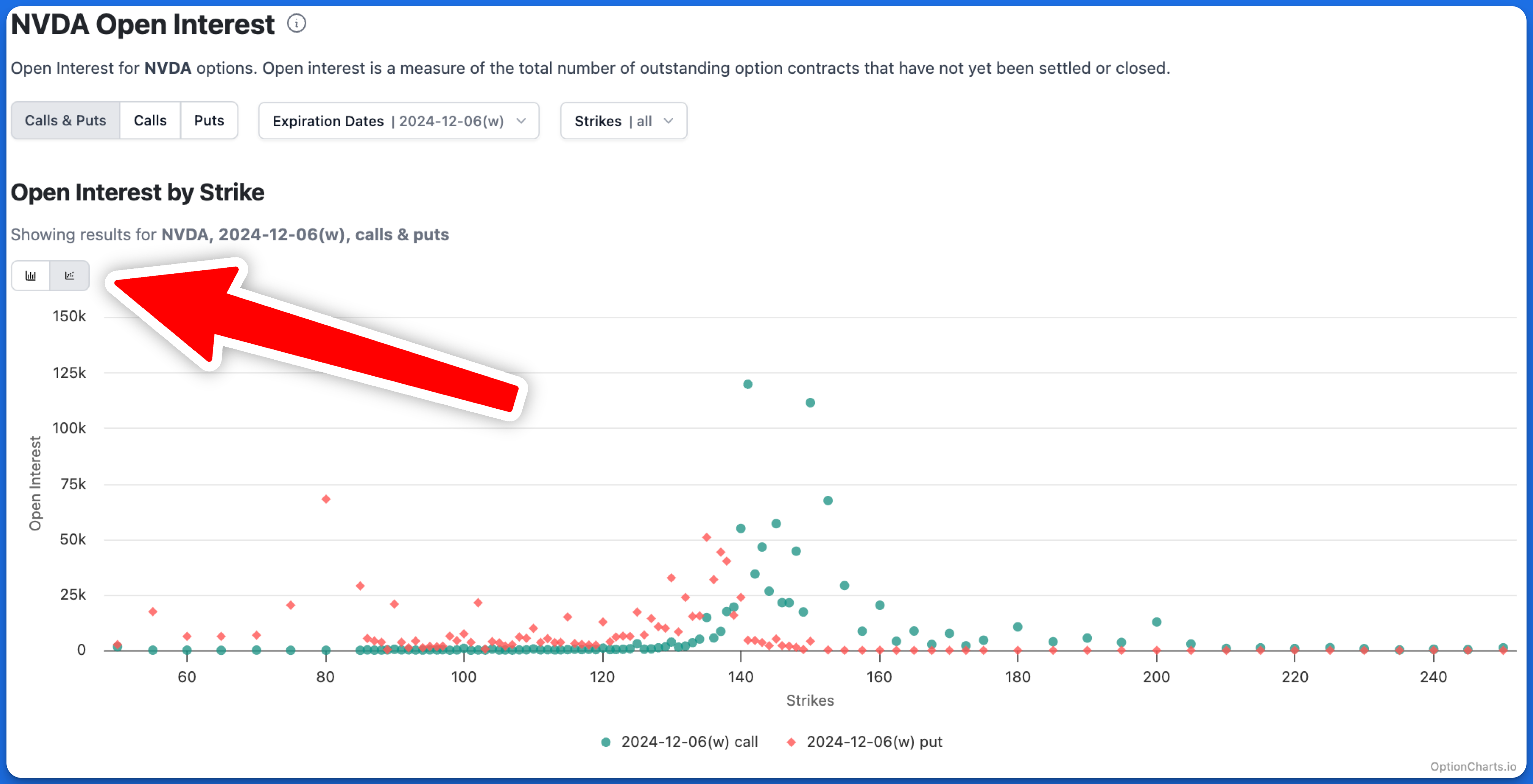Screen dimensions: 1533x784
Task: Click the 75k y-axis label
Action: [73, 484]
